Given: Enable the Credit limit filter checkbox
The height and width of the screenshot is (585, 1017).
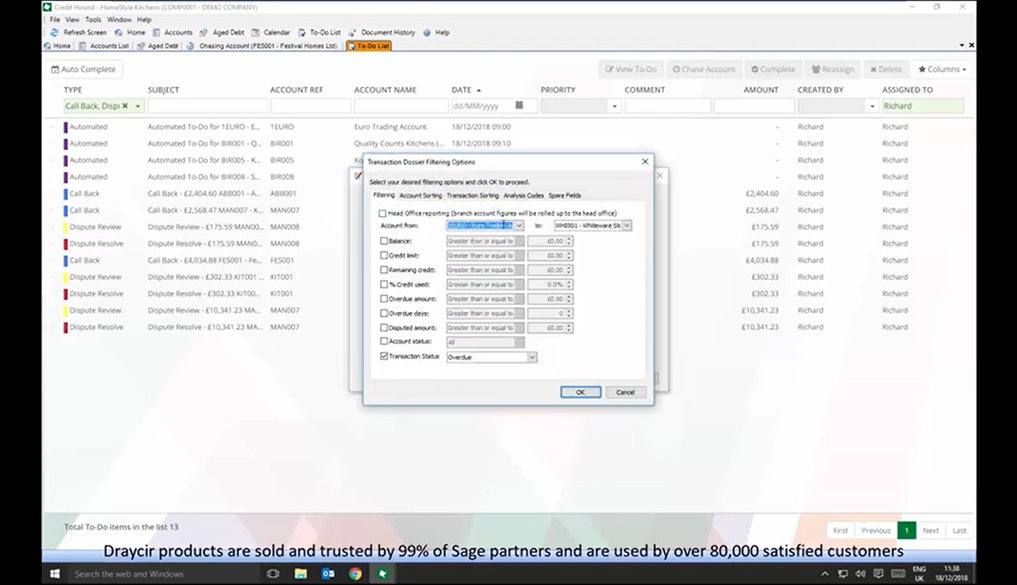Looking at the screenshot, I should 384,256.
